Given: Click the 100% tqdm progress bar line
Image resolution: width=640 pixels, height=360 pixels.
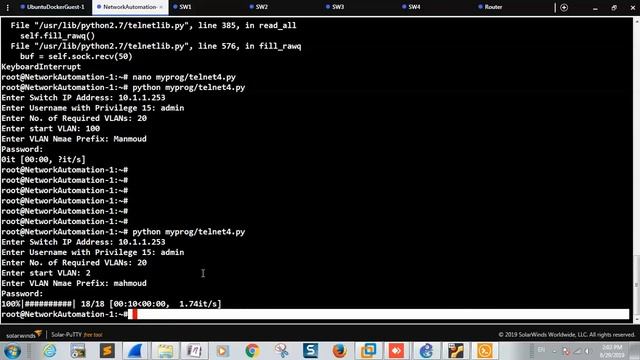Looking at the screenshot, I should coord(111,304).
